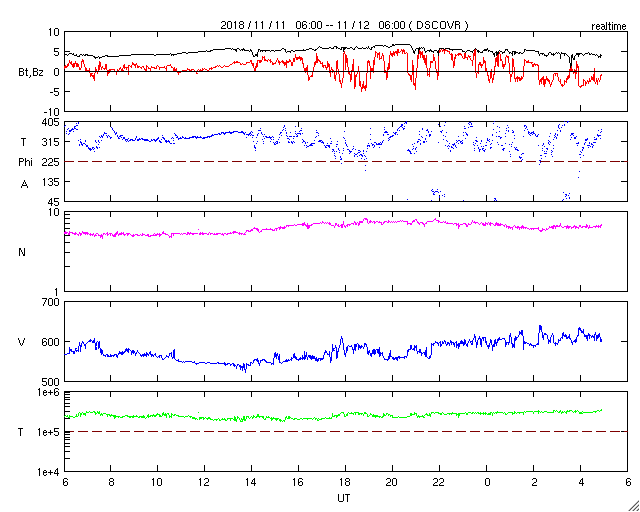Screen dimensions: 640x512
Task: Click the "16" hour label on UT axis
Action: (298, 482)
